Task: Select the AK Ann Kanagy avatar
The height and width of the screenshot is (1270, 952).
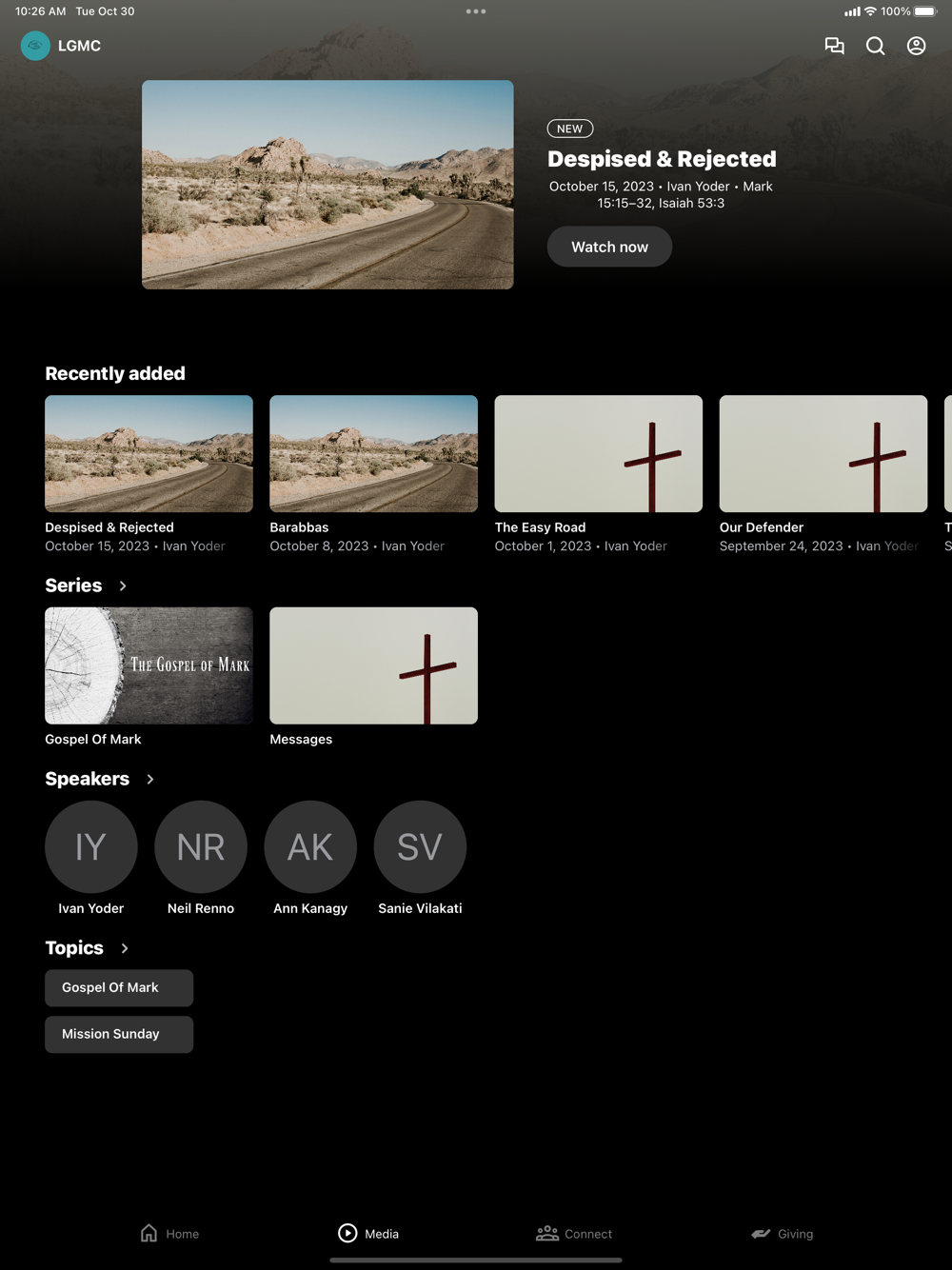Action: 310,846
